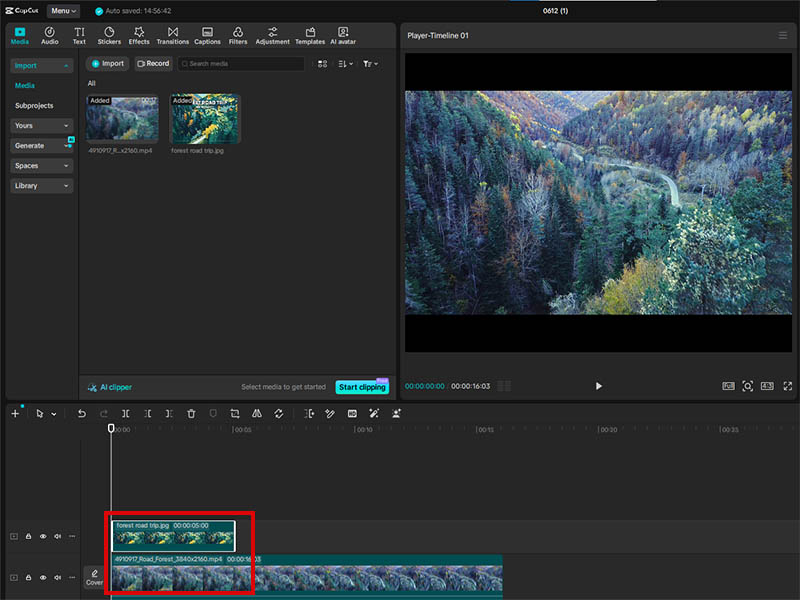The height and width of the screenshot is (600, 800).
Task: Open the Adjustment panel
Action: 272,36
